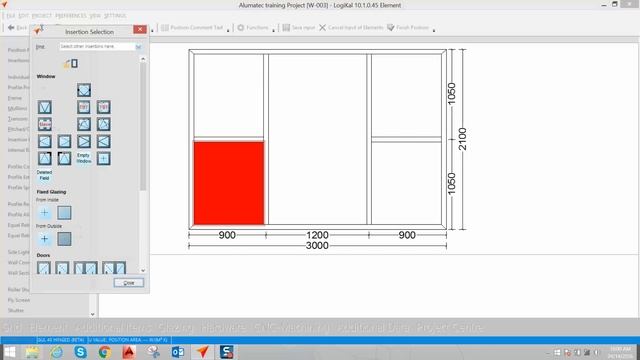Select the arched top window insertion icon
The width and height of the screenshot is (640, 360).
tap(84, 90)
